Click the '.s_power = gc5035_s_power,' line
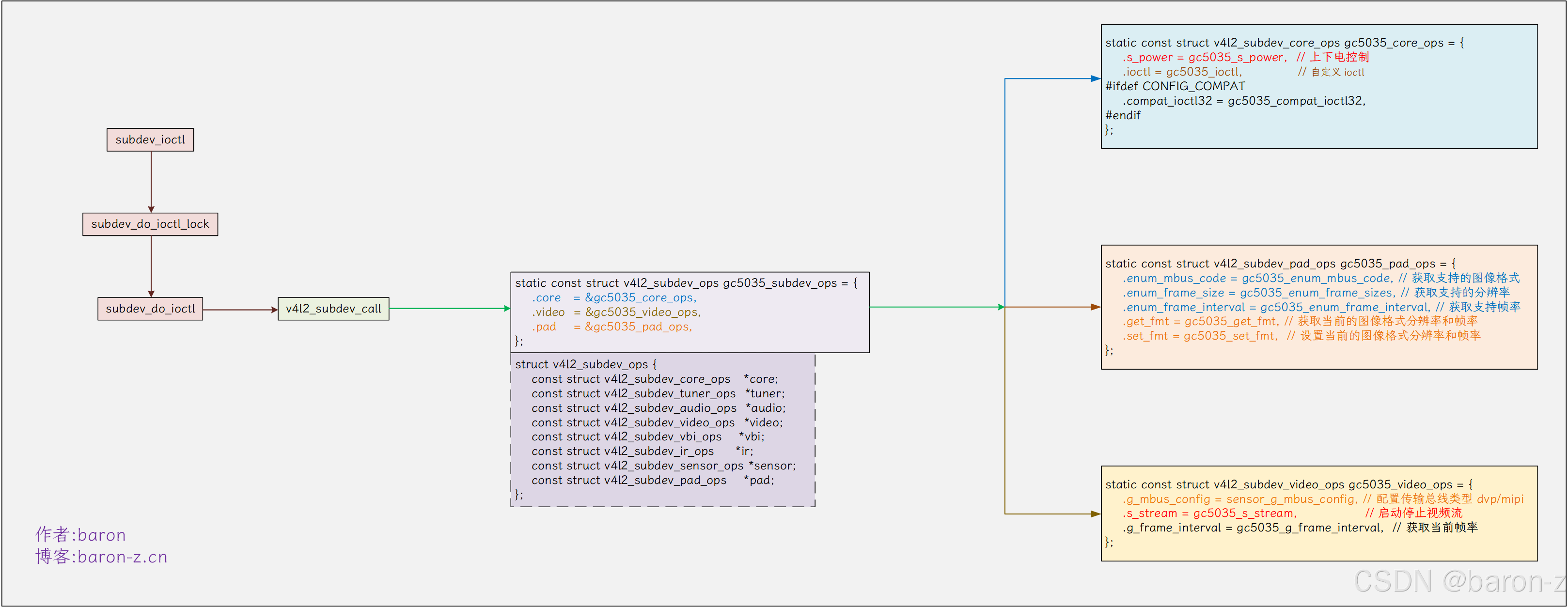The height and width of the screenshot is (607, 1568). (1245, 57)
